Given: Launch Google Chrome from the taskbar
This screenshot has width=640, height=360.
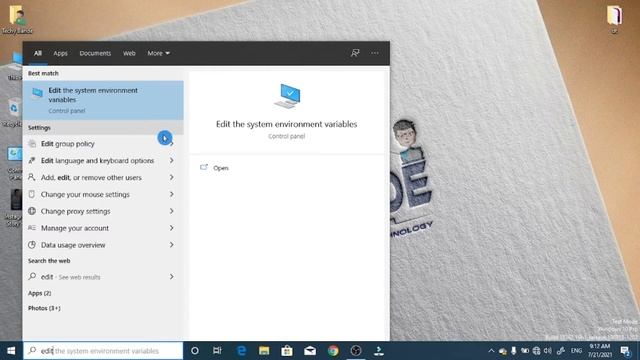Looking at the screenshot, I should click(333, 351).
